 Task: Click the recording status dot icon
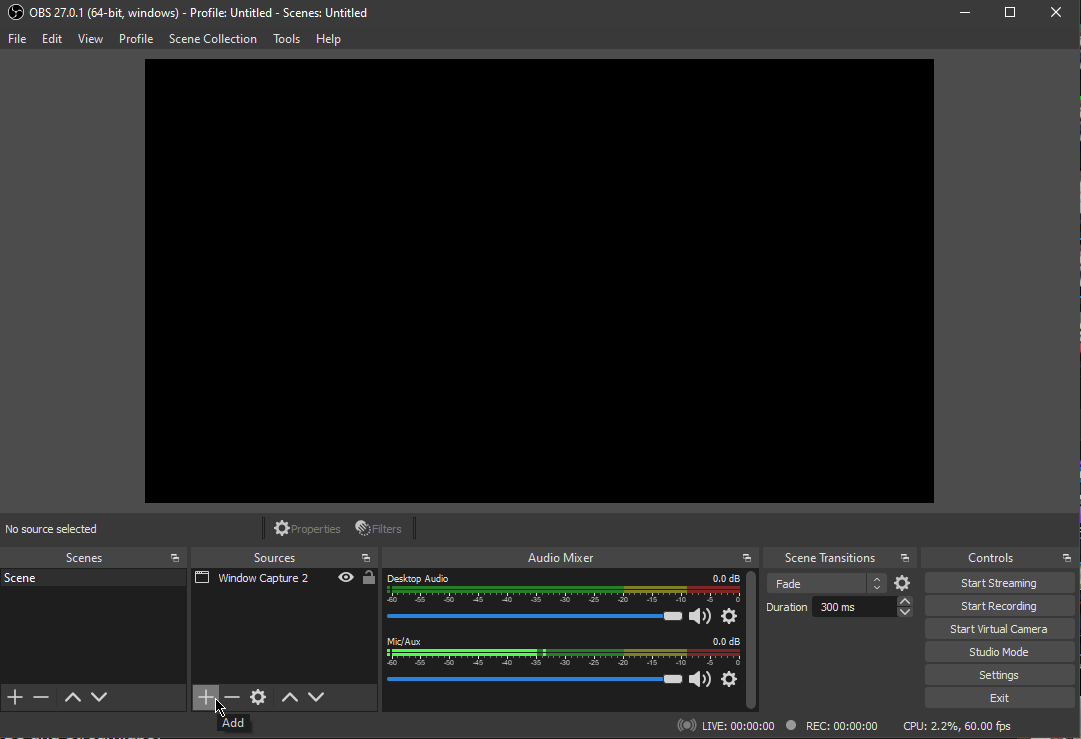(x=791, y=725)
